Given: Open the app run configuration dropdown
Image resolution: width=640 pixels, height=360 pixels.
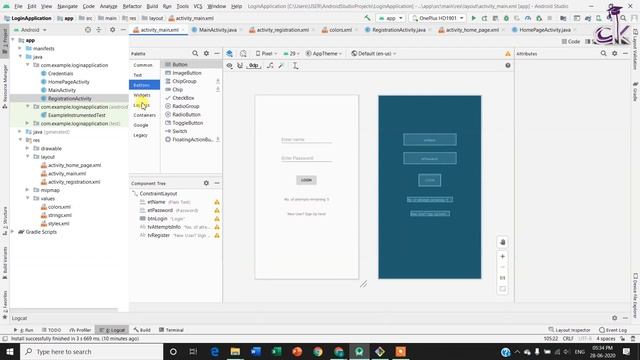Looking at the screenshot, I should 391,18.
